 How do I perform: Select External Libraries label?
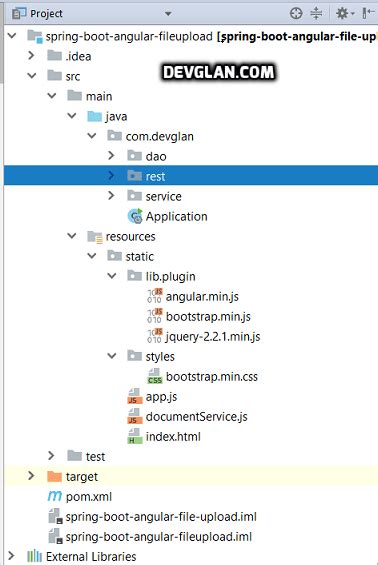[x=91, y=557]
